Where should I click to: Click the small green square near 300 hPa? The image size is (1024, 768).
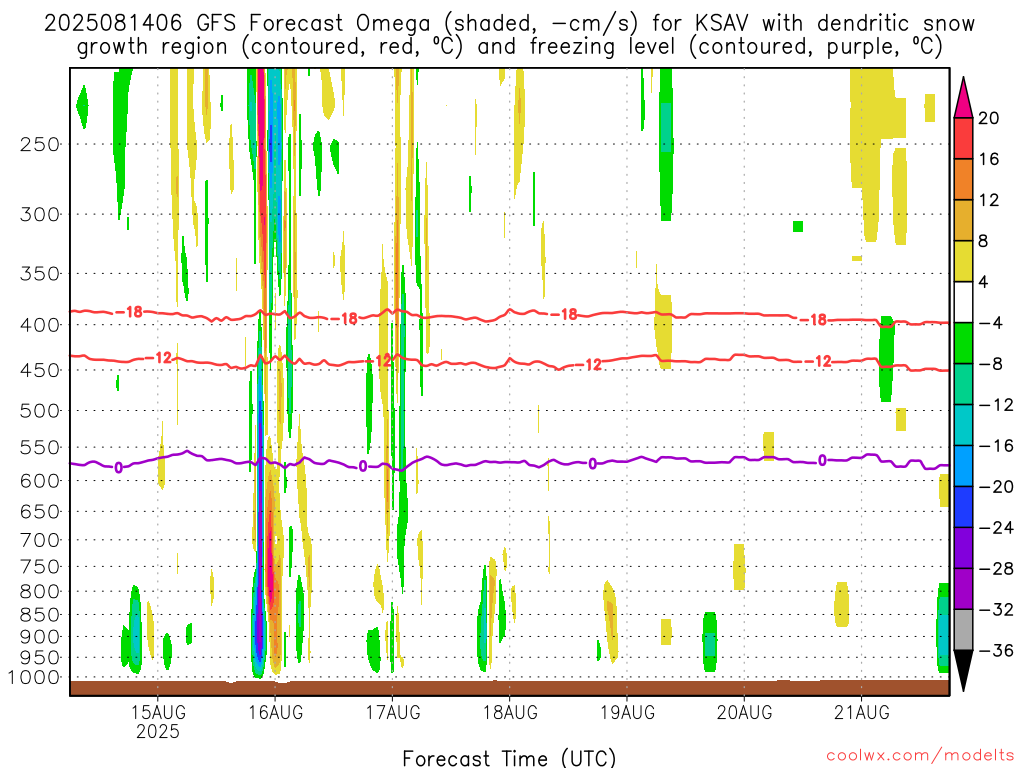(798, 227)
